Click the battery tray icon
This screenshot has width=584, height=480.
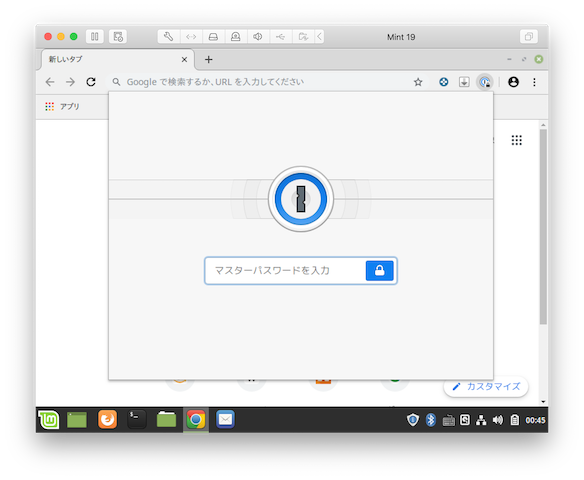pos(515,420)
